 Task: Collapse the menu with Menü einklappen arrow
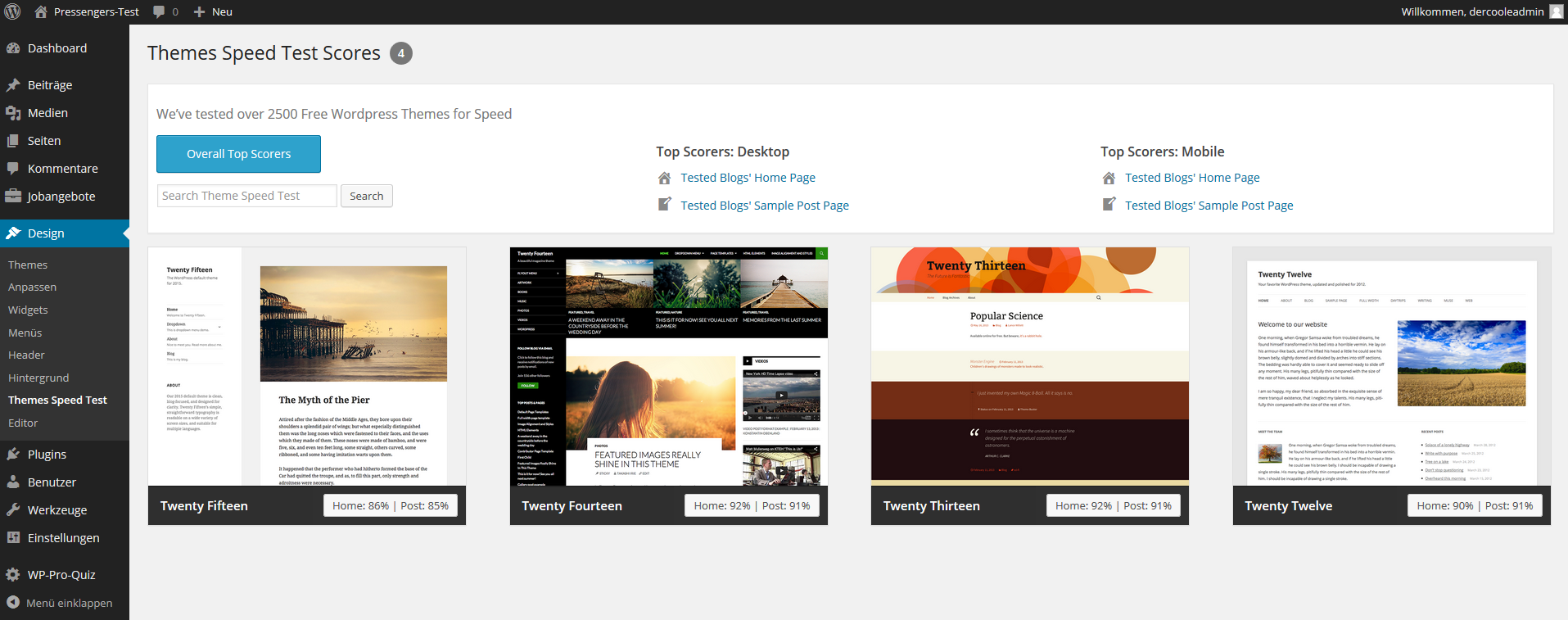tap(13, 603)
